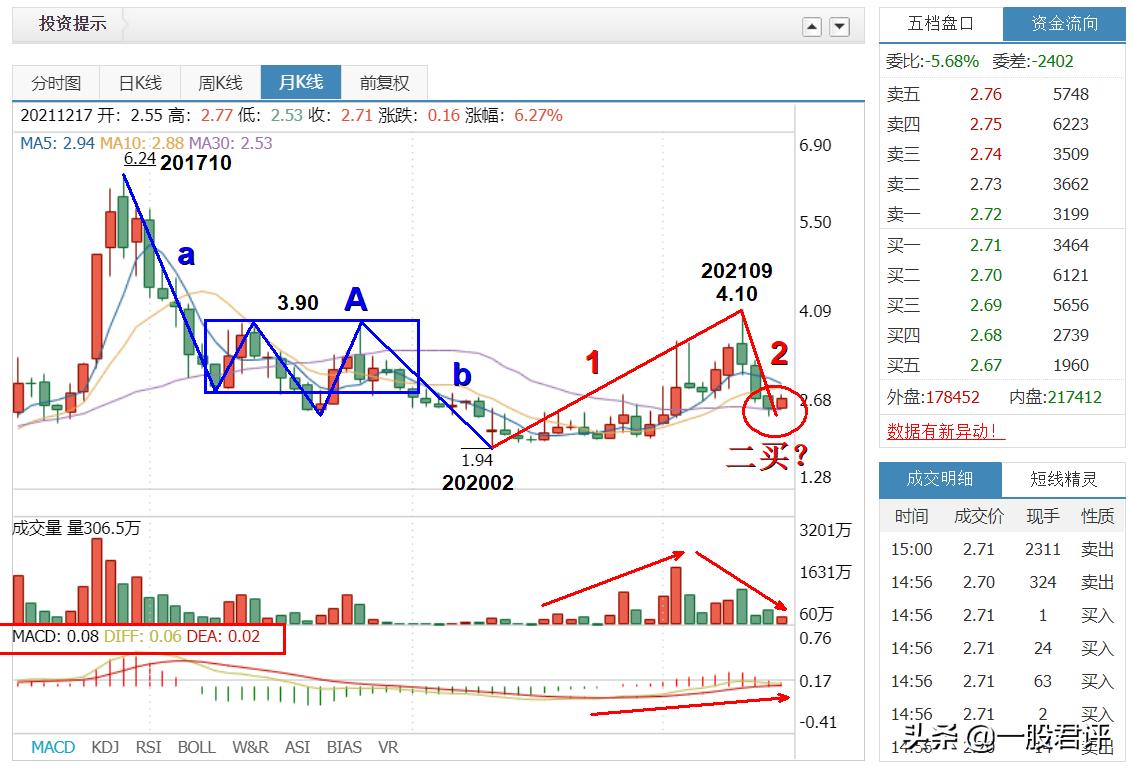
Task: Click the 成交量 量306.5万 label
Action: (x=76, y=528)
